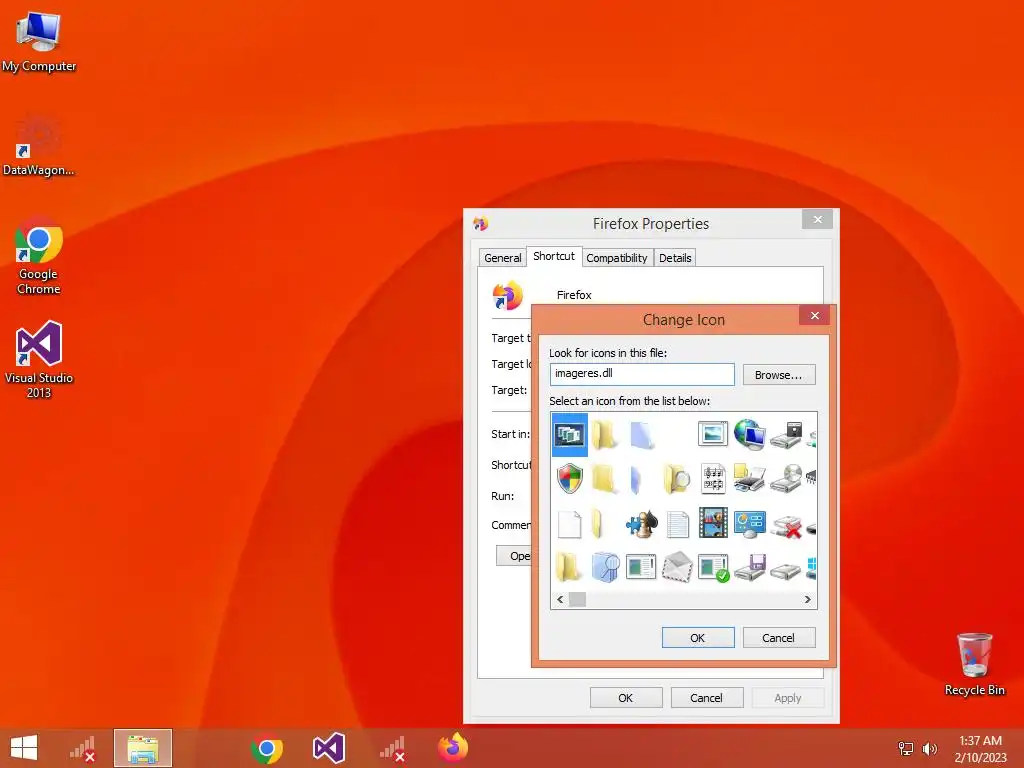Switch to the Shortcut tab
1024x768 pixels.
(554, 256)
